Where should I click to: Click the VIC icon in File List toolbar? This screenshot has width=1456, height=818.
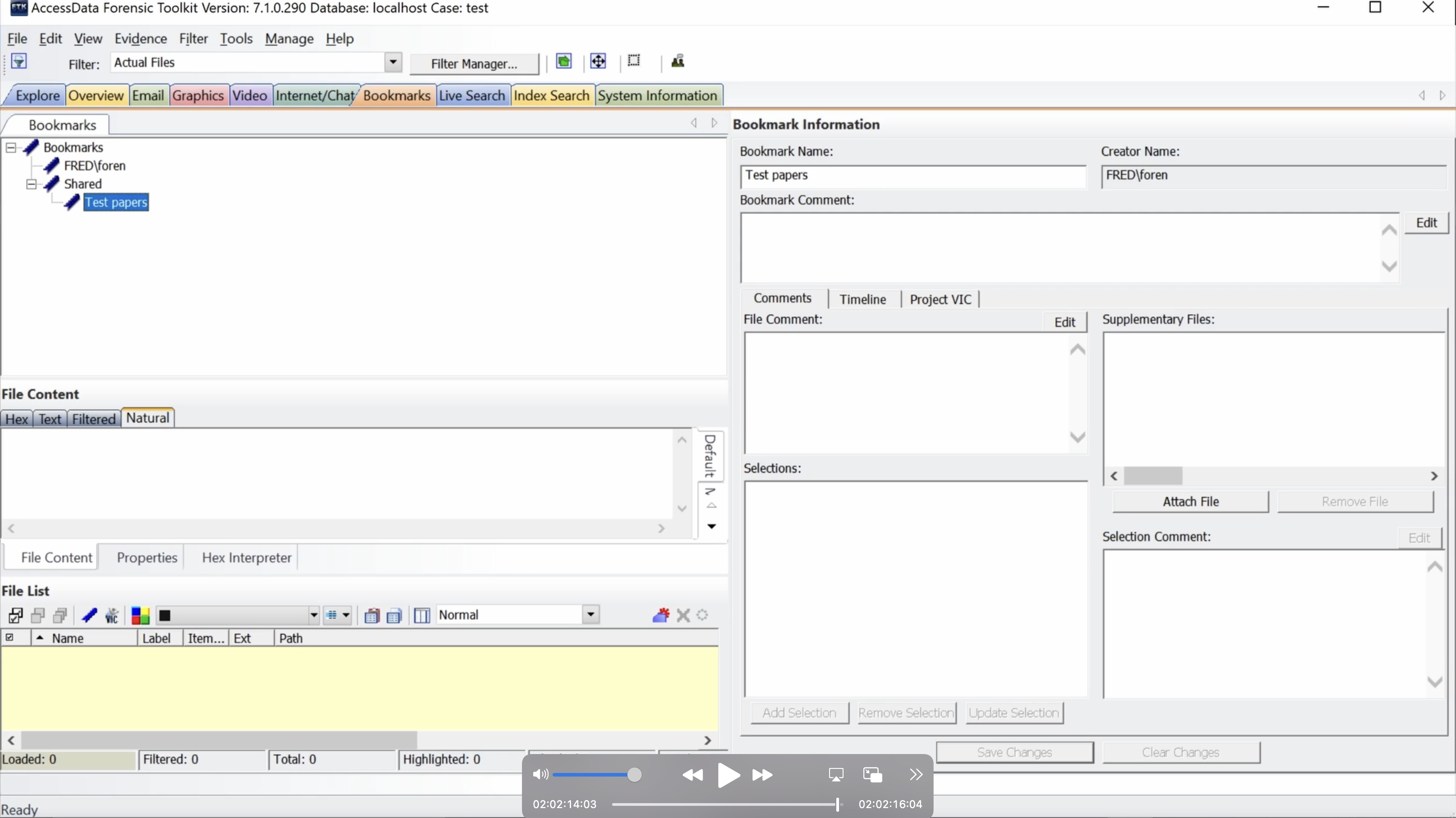click(112, 615)
